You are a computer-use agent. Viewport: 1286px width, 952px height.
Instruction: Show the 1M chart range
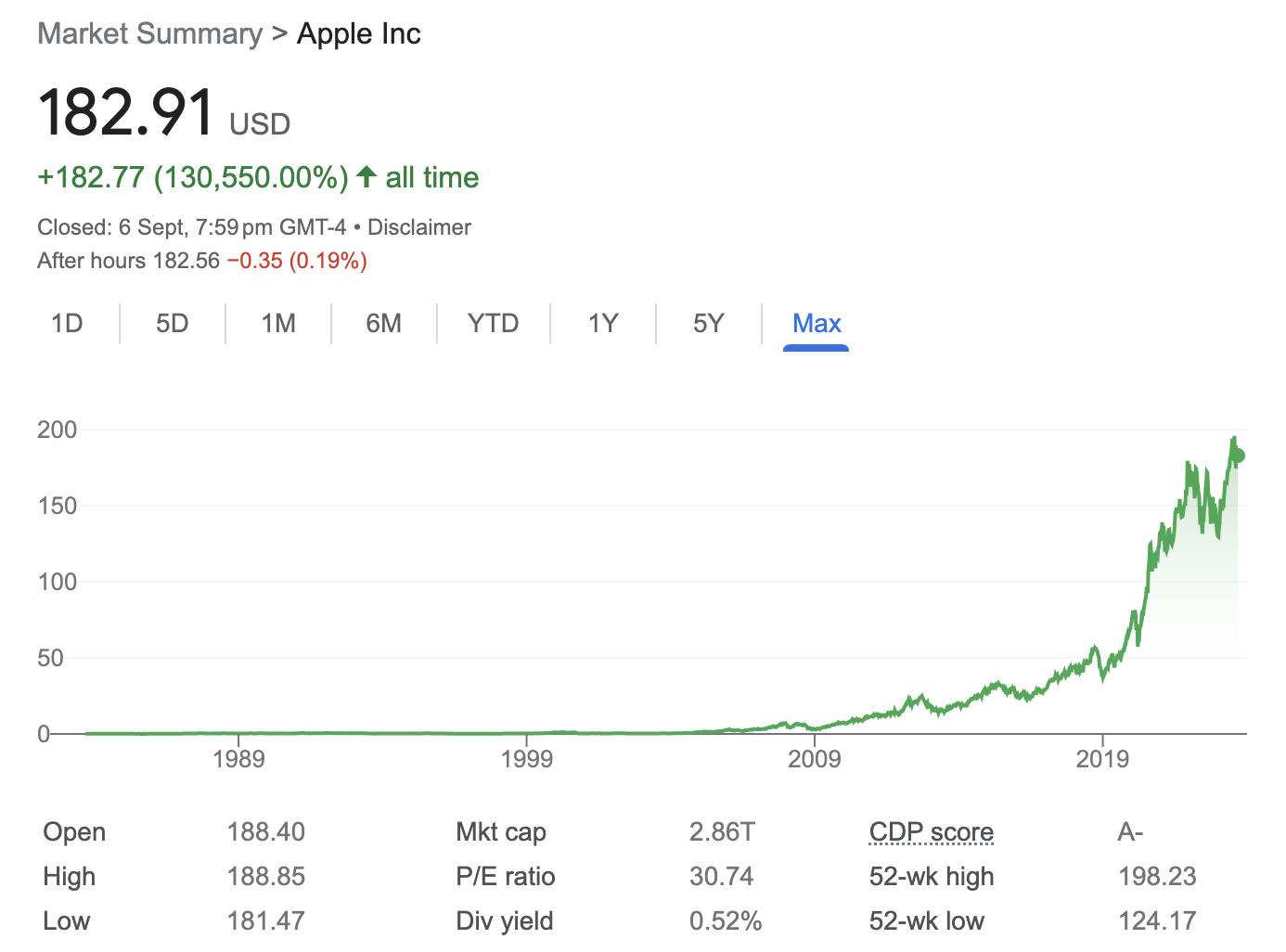coord(278,324)
